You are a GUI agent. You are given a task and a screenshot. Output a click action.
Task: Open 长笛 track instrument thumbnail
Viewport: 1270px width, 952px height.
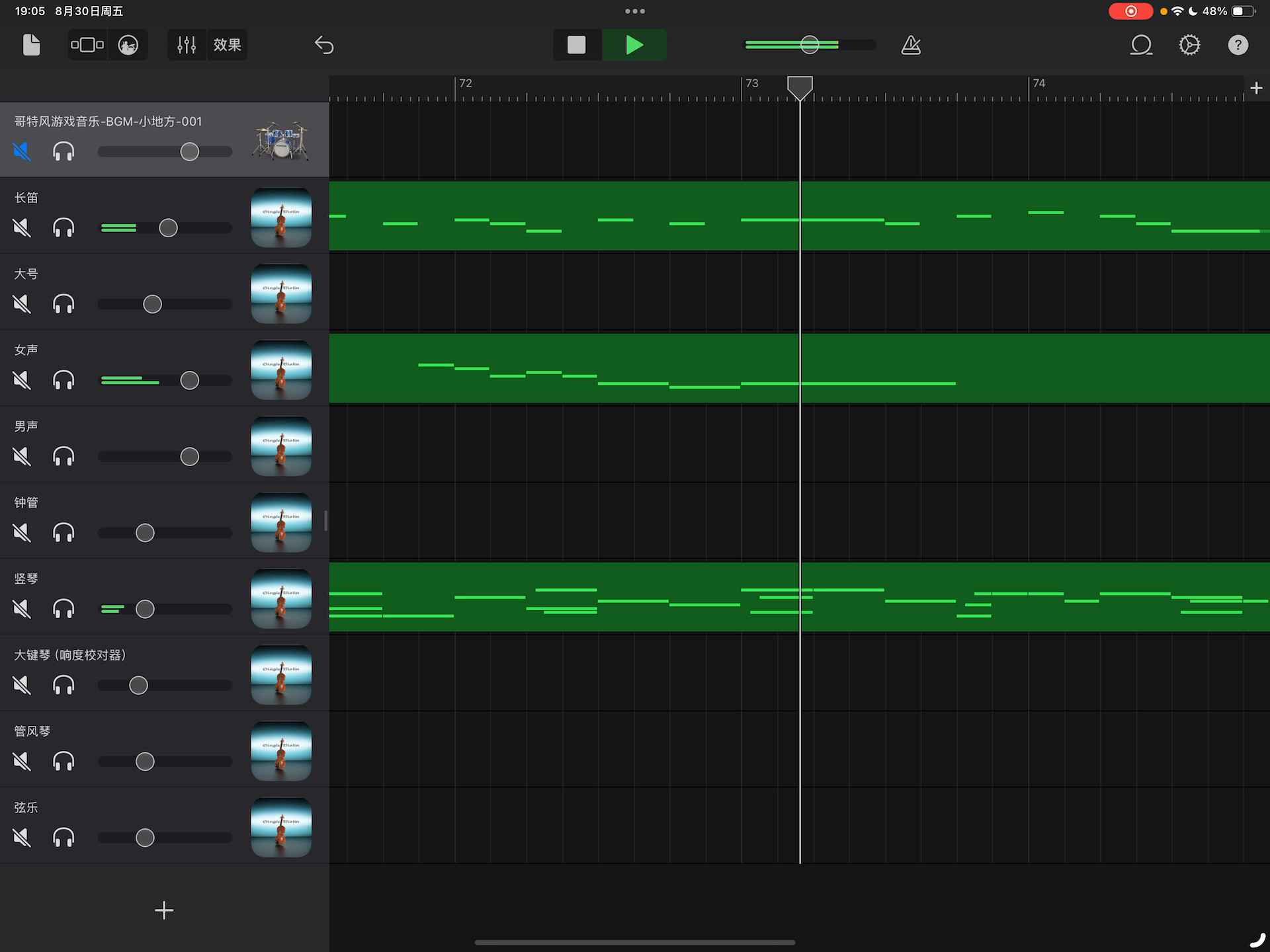click(281, 218)
